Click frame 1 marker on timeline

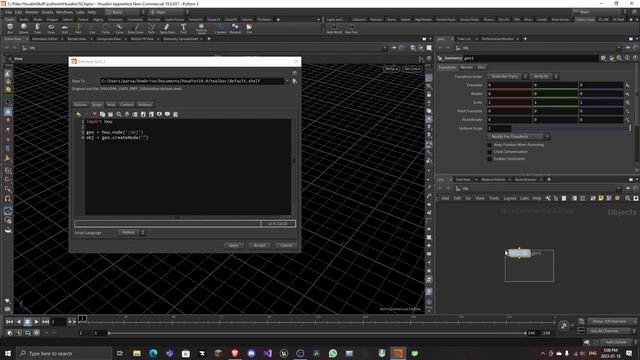(x=82, y=318)
